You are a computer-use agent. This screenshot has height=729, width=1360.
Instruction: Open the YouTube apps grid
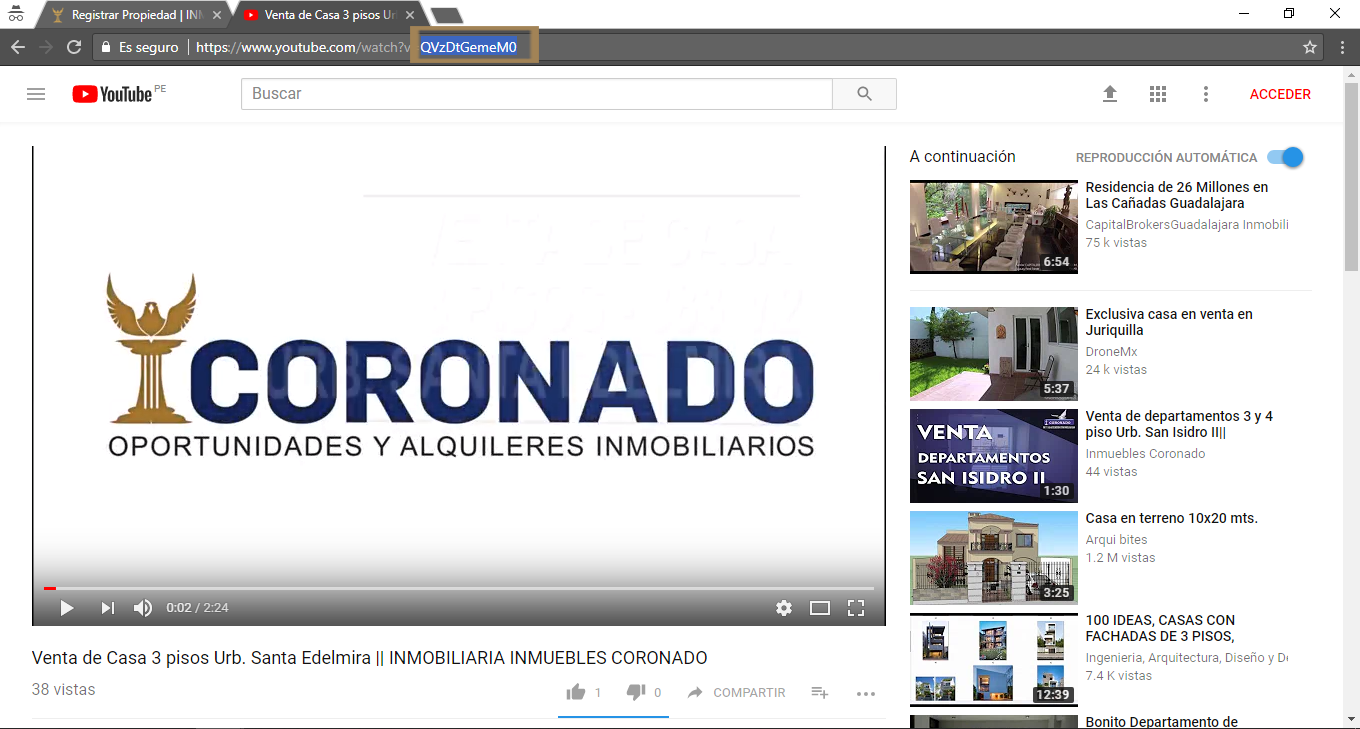(1158, 94)
